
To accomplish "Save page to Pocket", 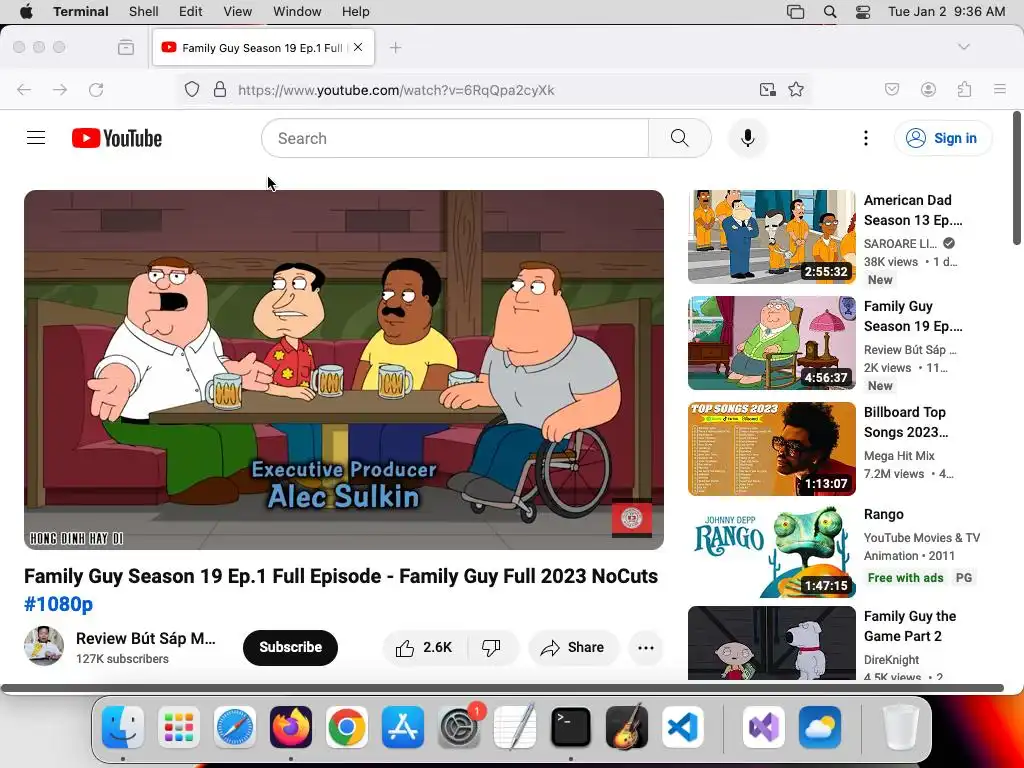I will [x=892, y=89].
